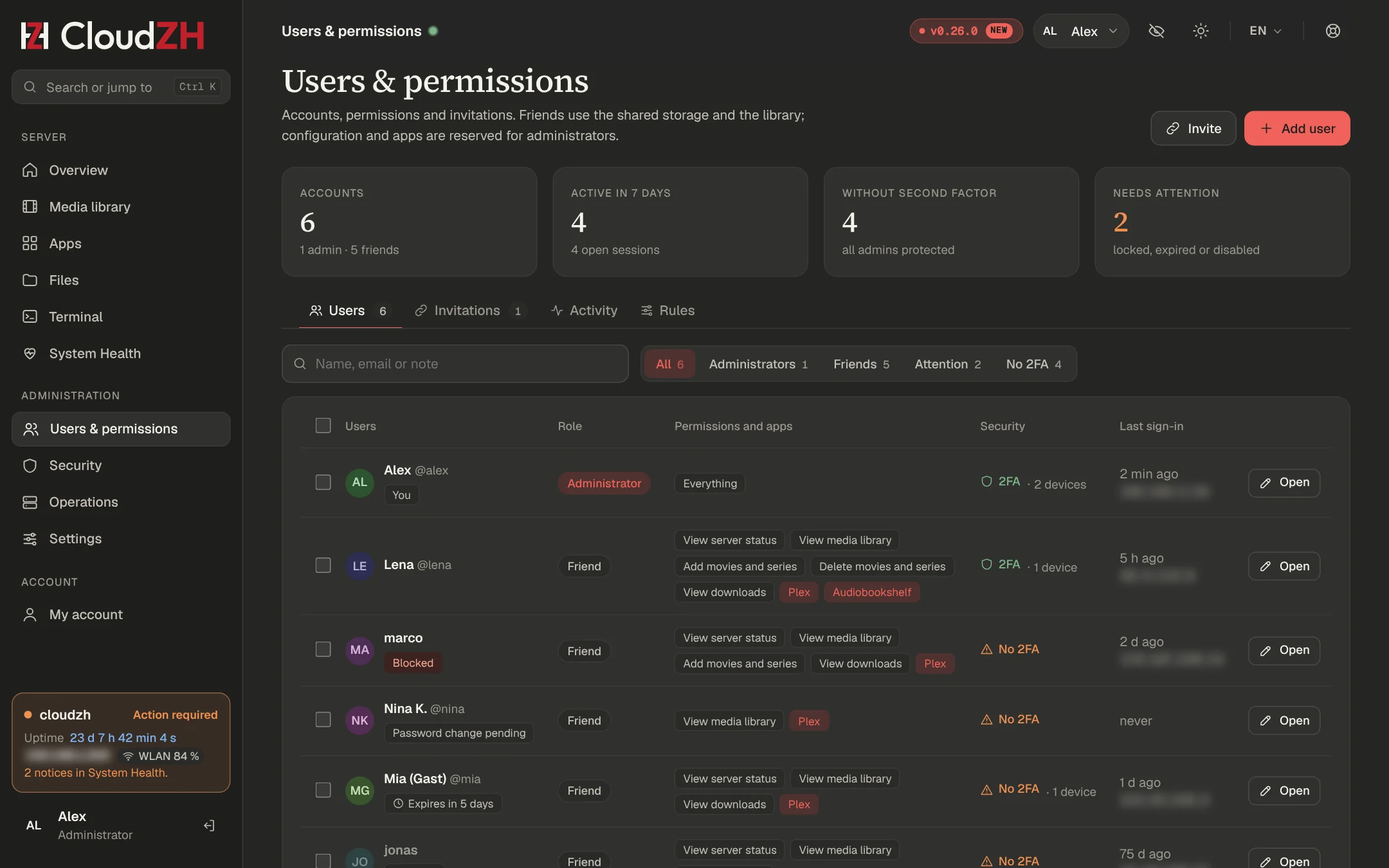The height and width of the screenshot is (868, 1389).
Task: Check the Lena row checkbox
Action: 323,565
